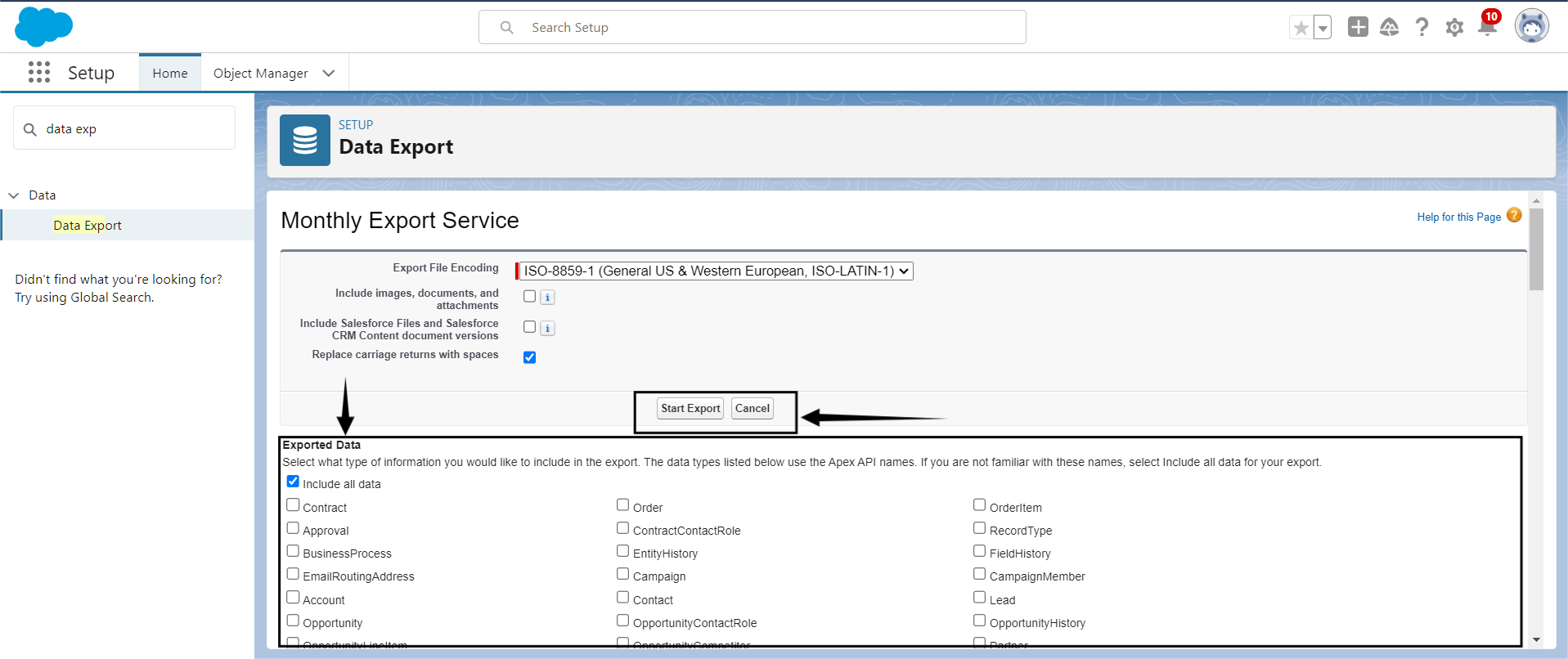Check the OrderItem checkbox
Image resolution: width=1568 pixels, height=659 pixels.
(980, 505)
